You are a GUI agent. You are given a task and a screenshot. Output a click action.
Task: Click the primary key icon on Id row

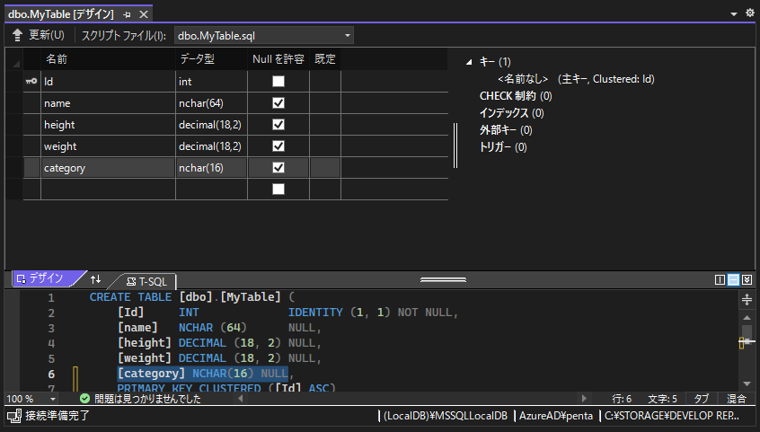31,81
